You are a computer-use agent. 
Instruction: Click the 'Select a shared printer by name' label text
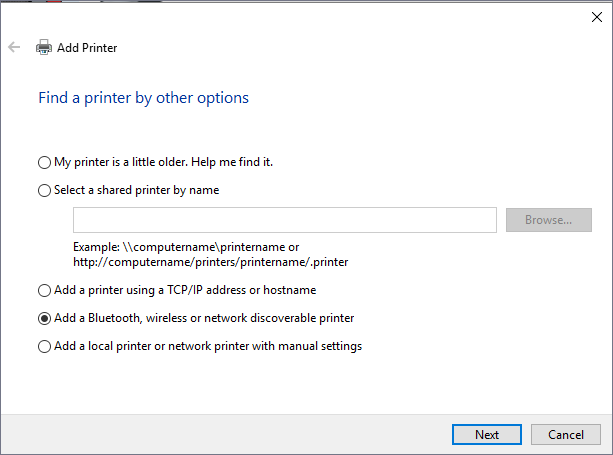pos(136,190)
